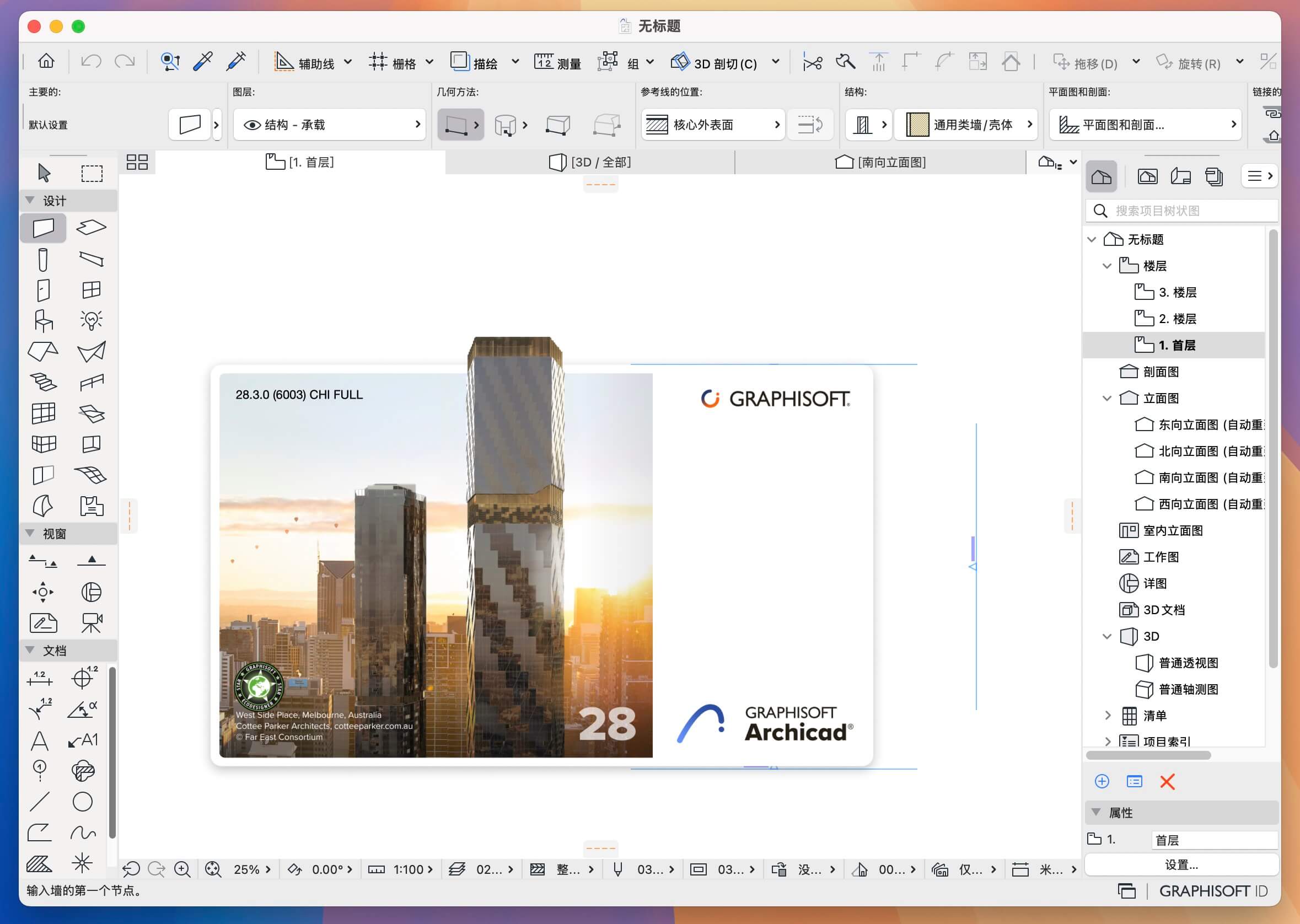Activate the Text tool in 文档 section
The width and height of the screenshot is (1300, 924).
click(x=40, y=740)
